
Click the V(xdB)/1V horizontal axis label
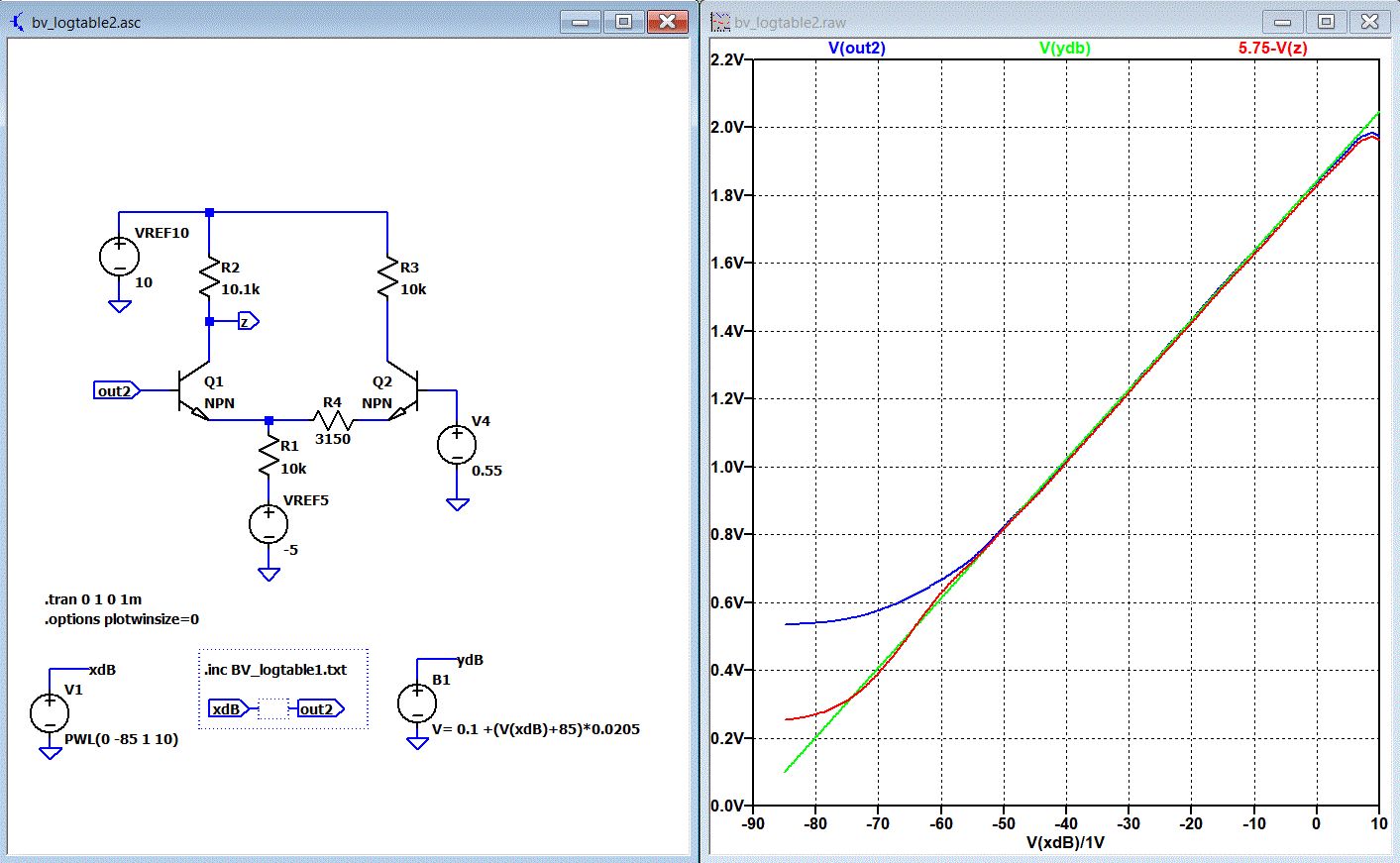tap(1065, 842)
